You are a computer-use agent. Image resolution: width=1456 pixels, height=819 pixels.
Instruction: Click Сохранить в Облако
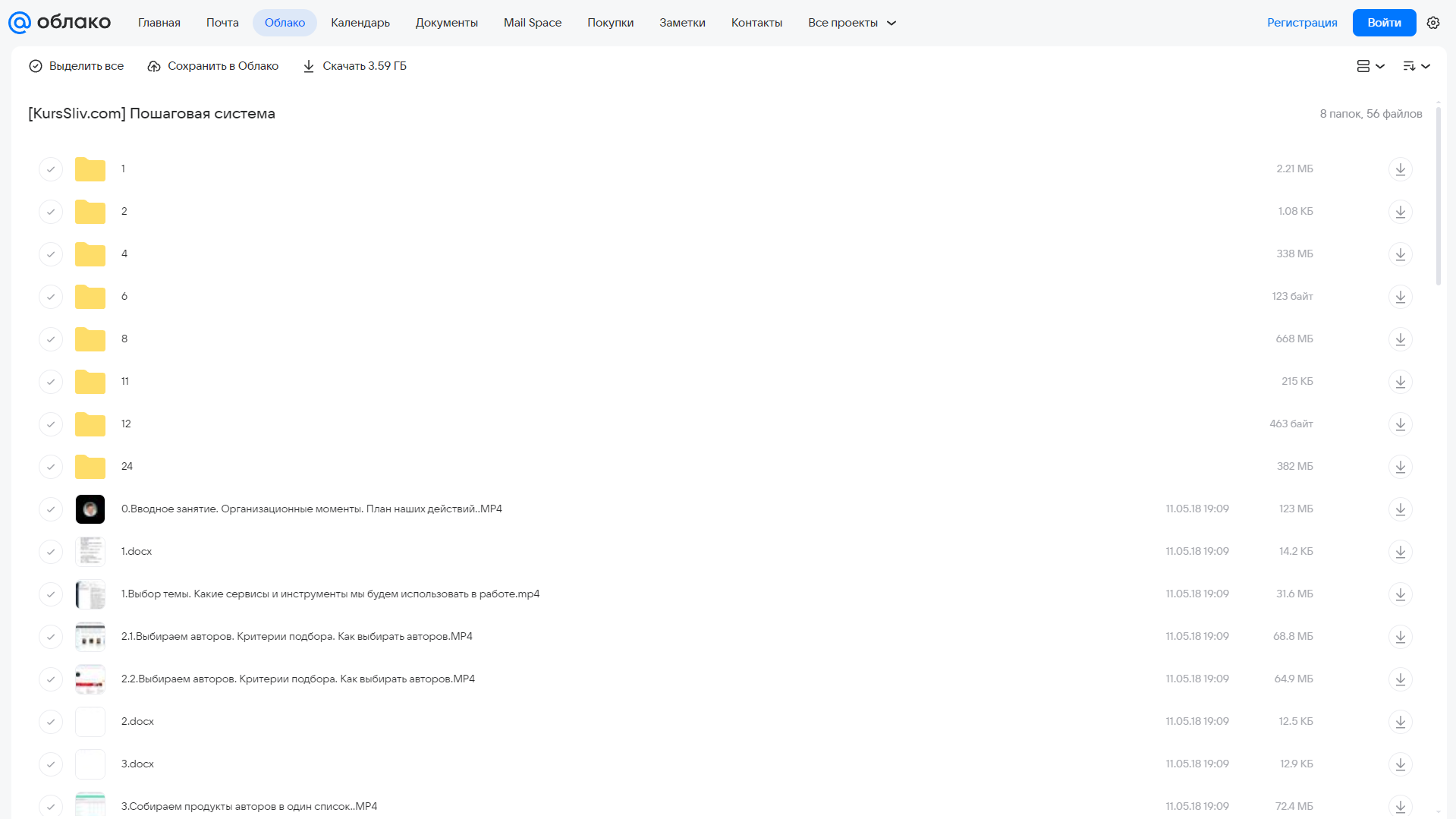pos(213,66)
